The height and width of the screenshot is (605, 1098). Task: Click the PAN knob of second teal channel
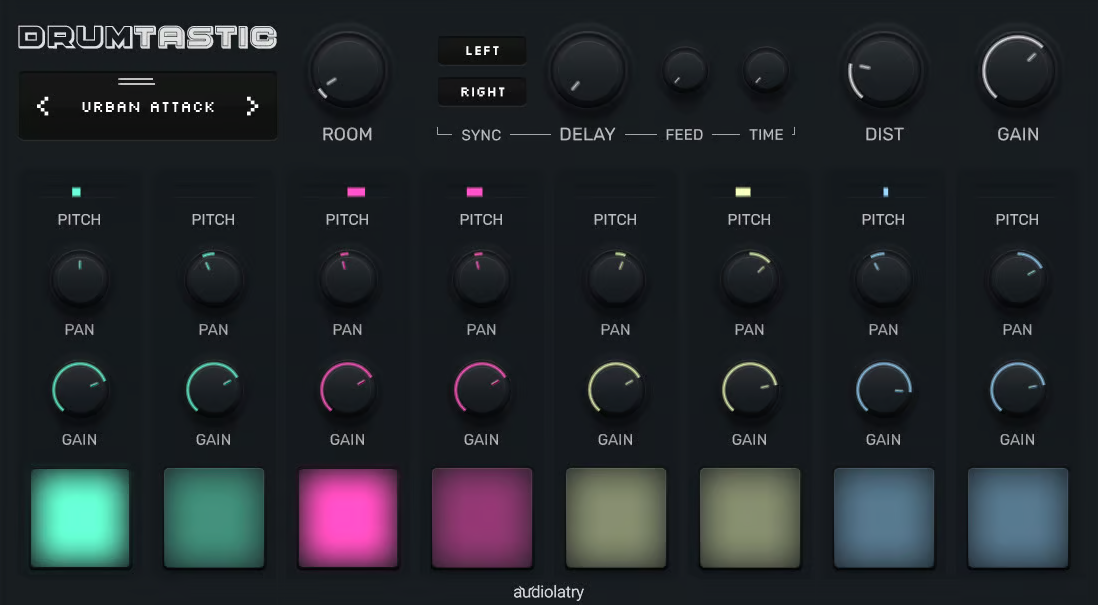point(214,279)
